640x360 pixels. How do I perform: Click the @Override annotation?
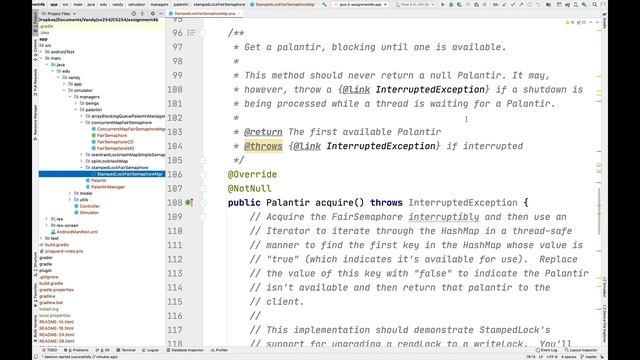click(x=252, y=174)
